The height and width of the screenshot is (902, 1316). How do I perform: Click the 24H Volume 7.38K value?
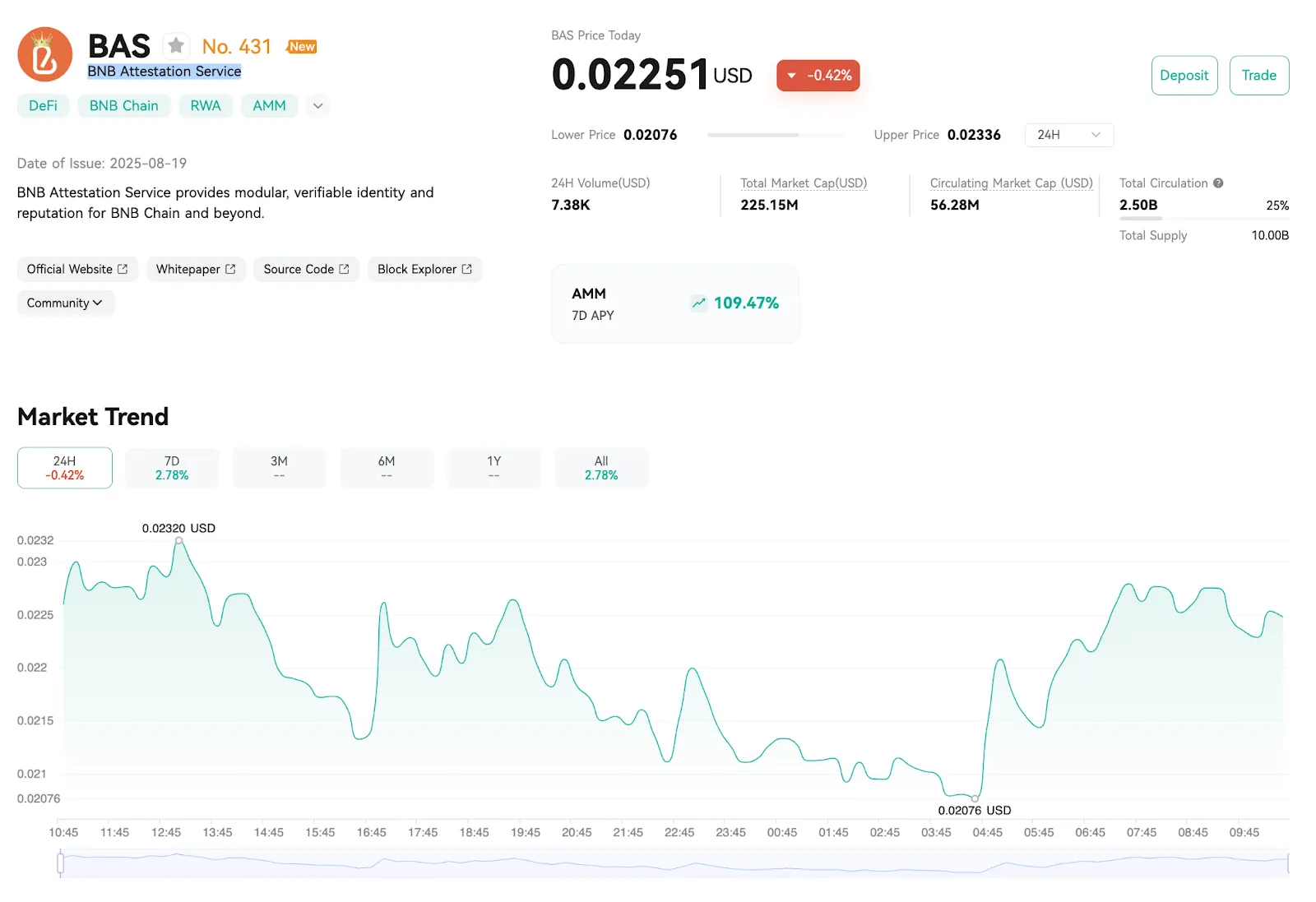571,205
